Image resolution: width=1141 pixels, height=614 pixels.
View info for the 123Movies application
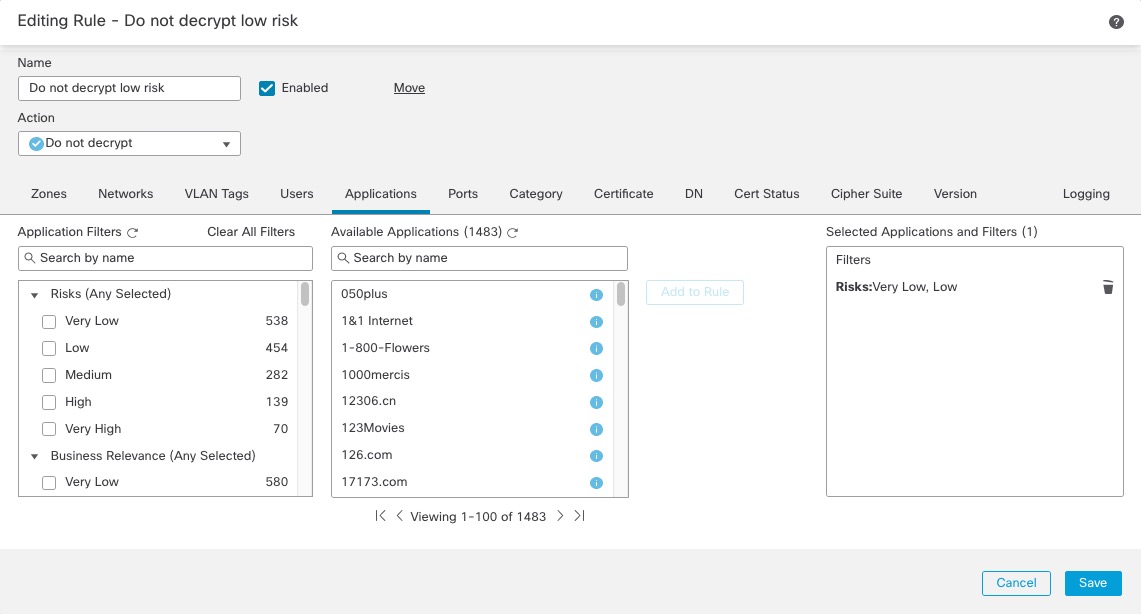pyautogui.click(x=596, y=428)
